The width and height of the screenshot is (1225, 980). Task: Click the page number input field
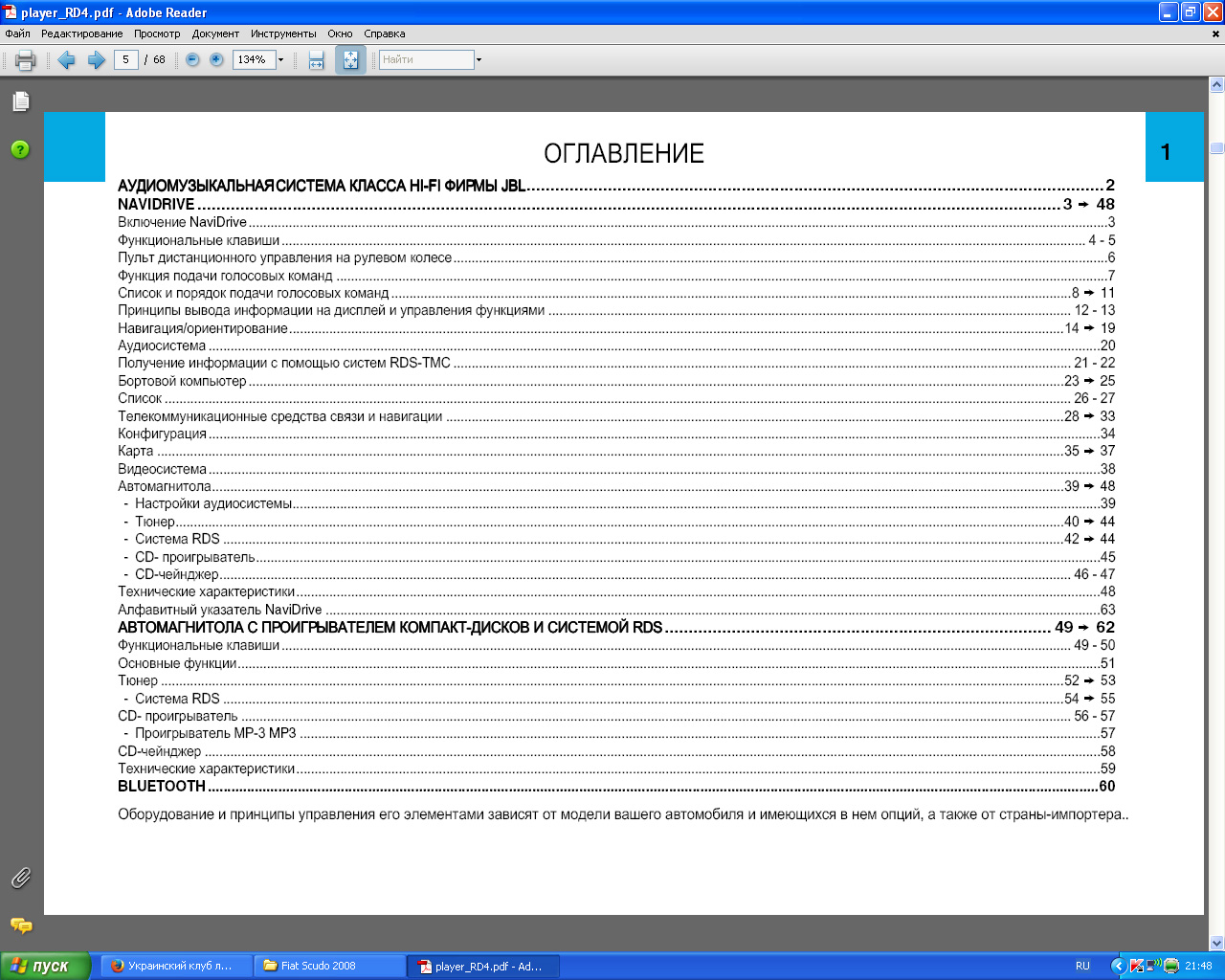coord(125,59)
